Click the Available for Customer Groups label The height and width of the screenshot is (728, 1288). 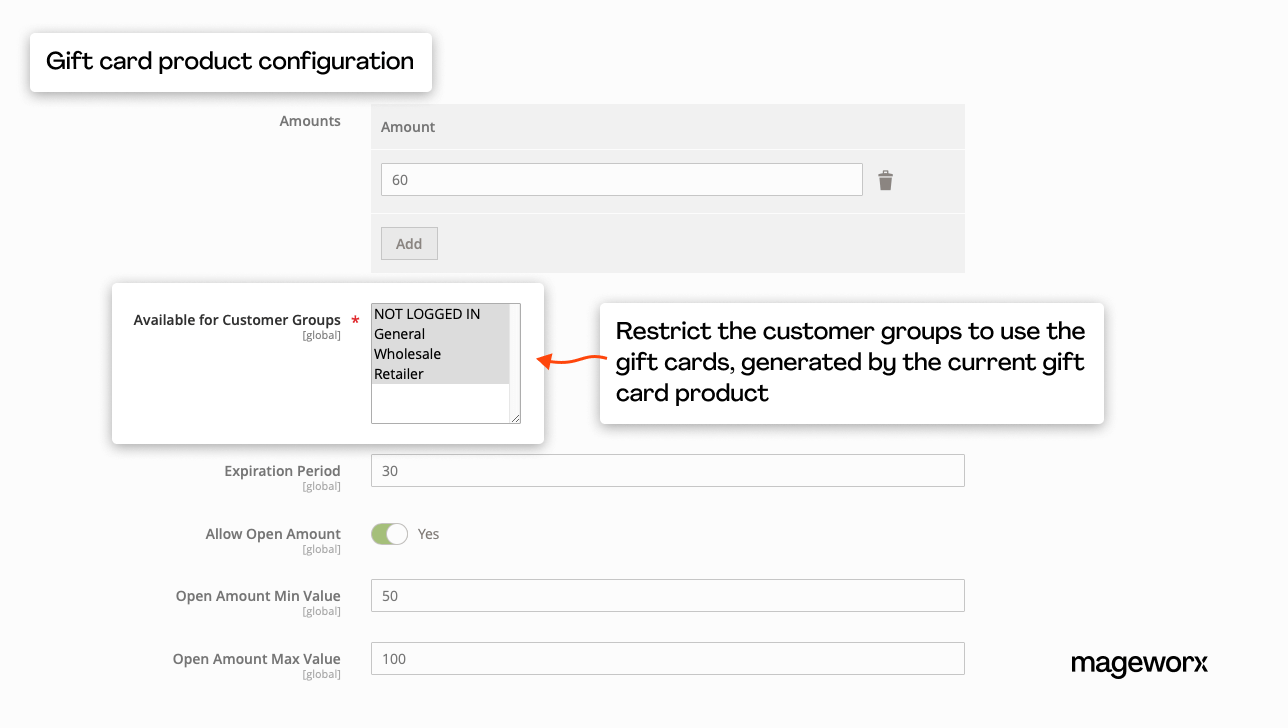tap(237, 320)
